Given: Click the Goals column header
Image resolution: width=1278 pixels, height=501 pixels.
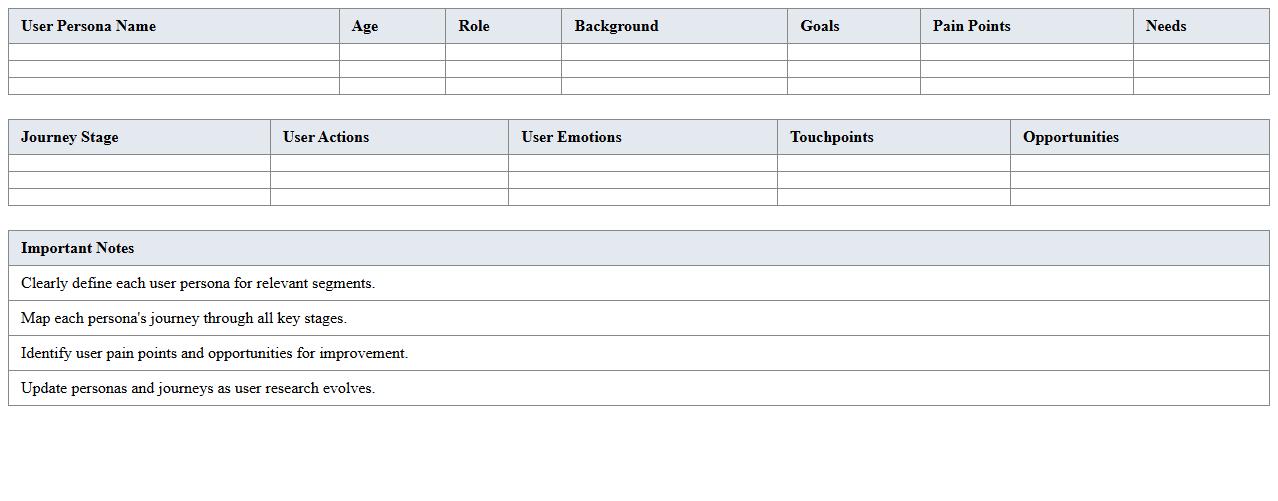Looking at the screenshot, I should (x=819, y=26).
